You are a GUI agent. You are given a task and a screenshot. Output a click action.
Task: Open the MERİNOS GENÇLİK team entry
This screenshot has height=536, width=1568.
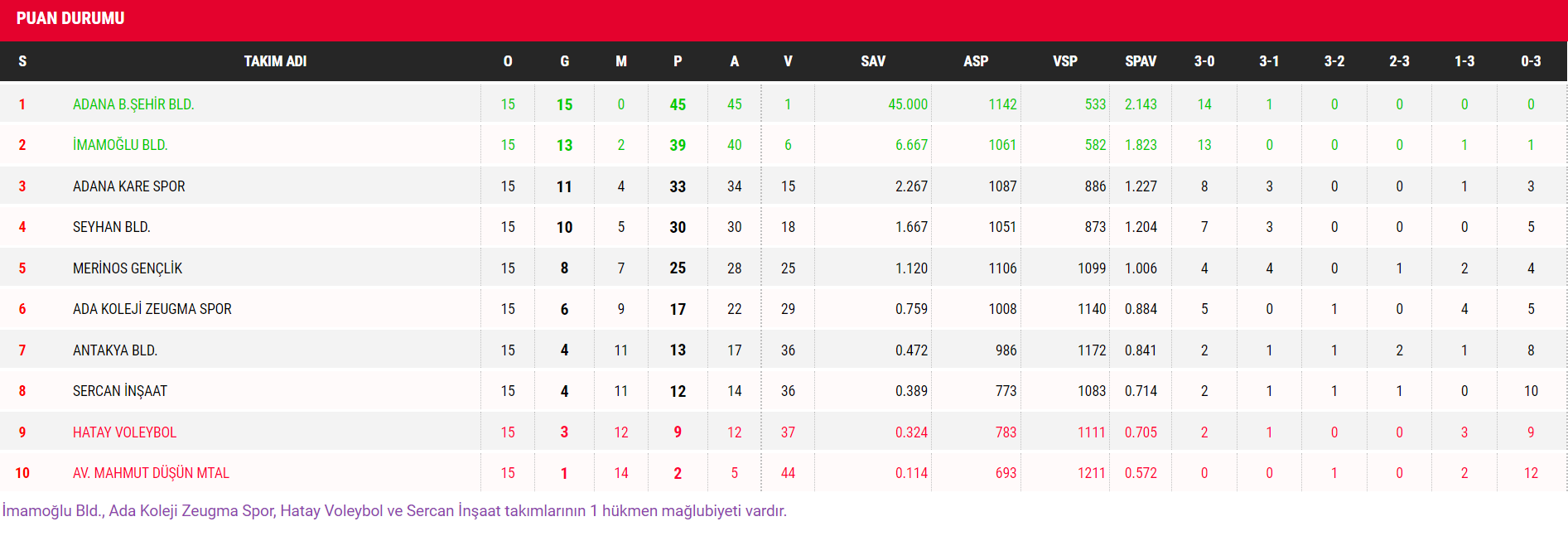click(x=128, y=268)
